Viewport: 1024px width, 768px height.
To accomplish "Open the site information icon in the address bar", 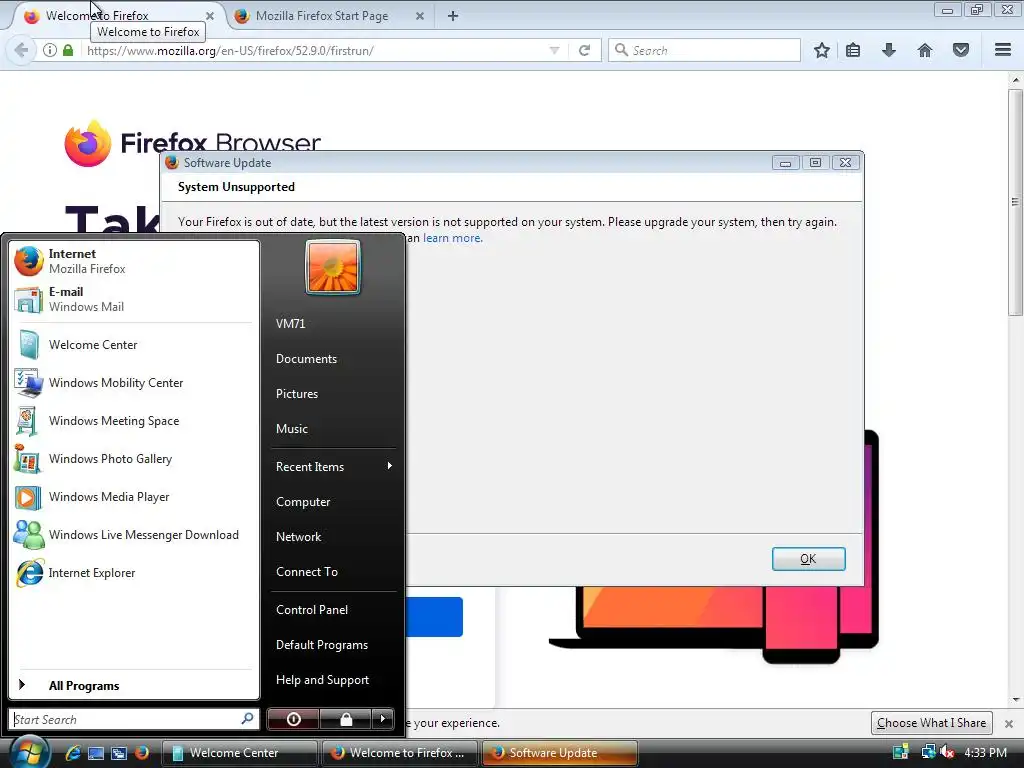I will click(x=50, y=50).
